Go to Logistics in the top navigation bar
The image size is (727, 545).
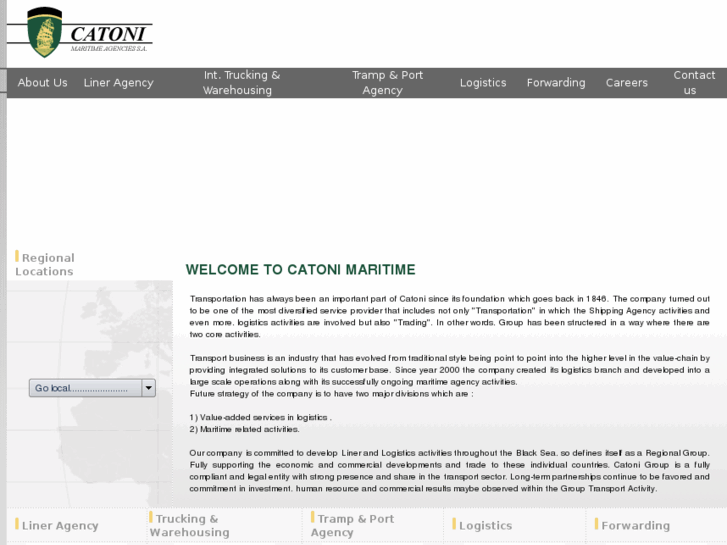483,83
